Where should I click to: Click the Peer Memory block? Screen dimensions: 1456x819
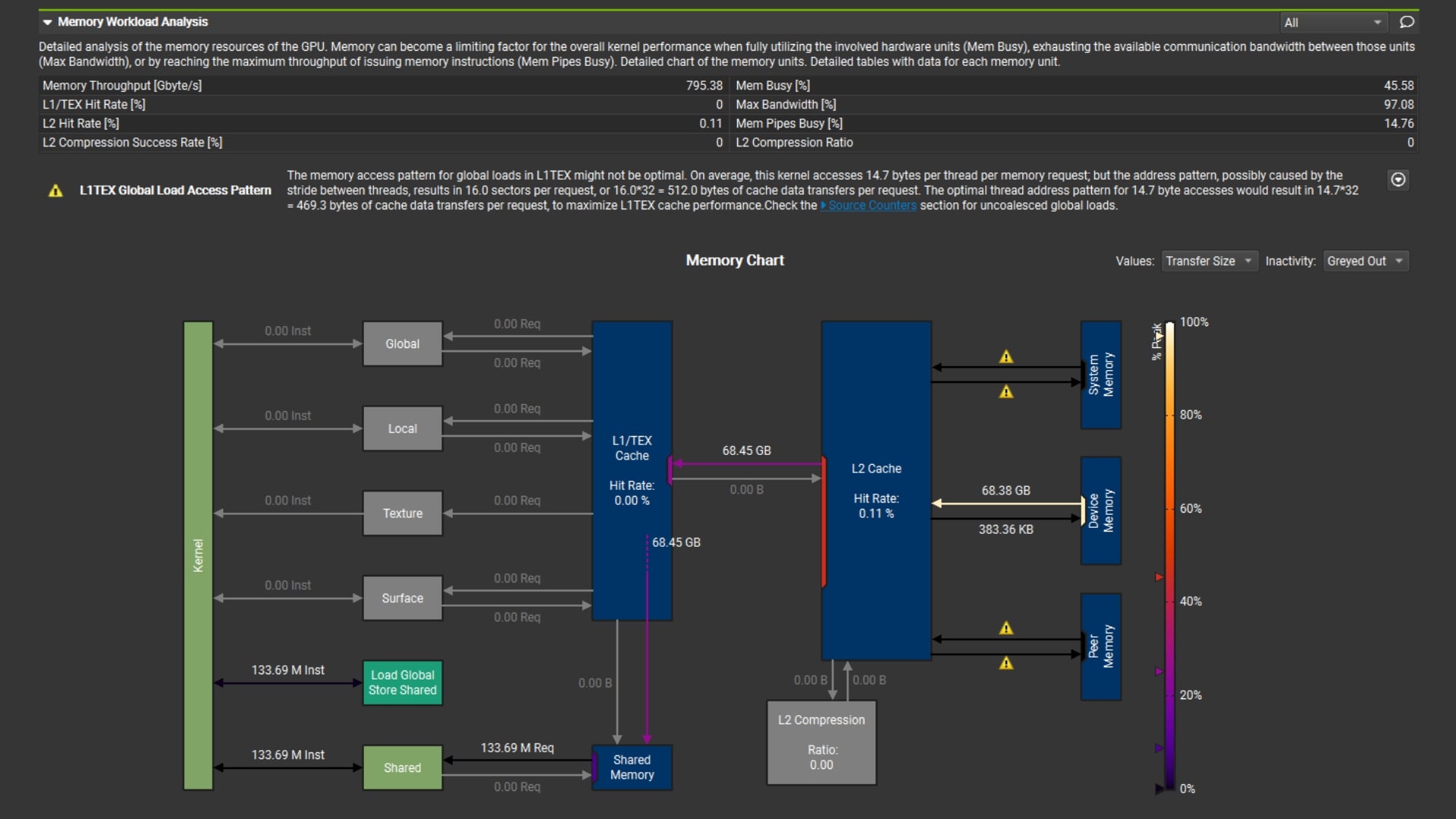pos(1100,646)
